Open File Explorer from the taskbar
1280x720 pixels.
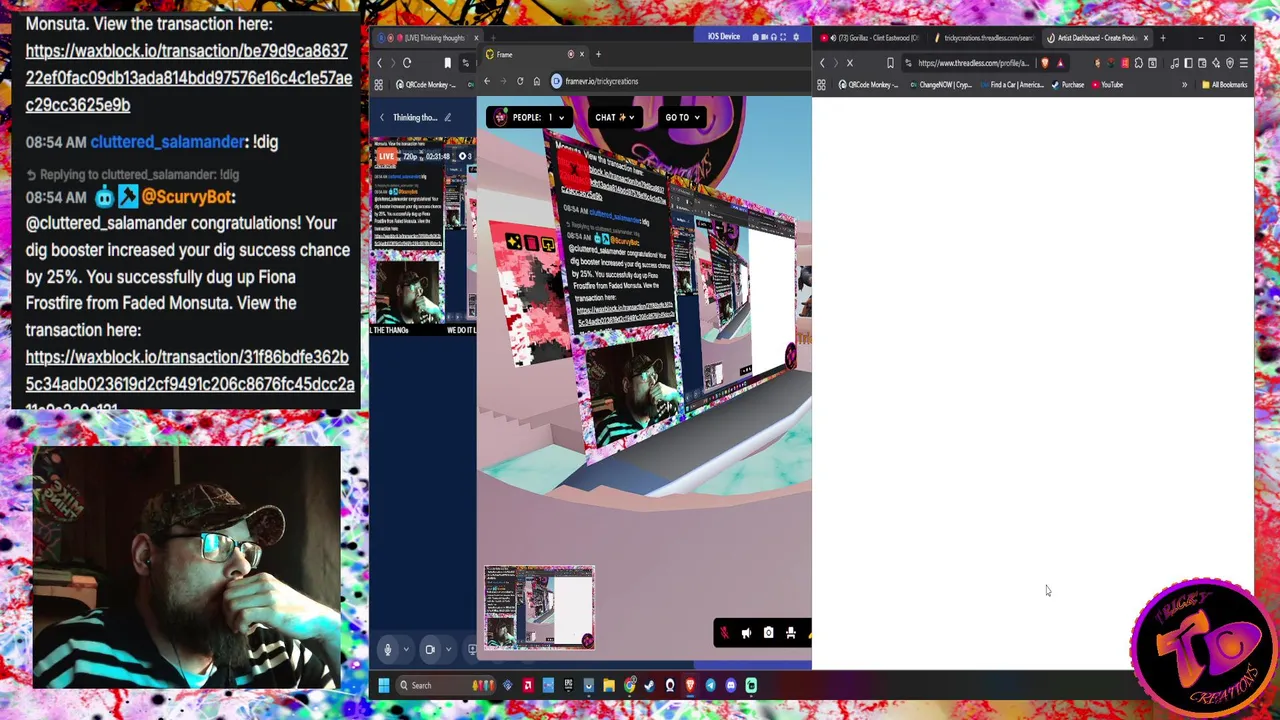(x=609, y=685)
